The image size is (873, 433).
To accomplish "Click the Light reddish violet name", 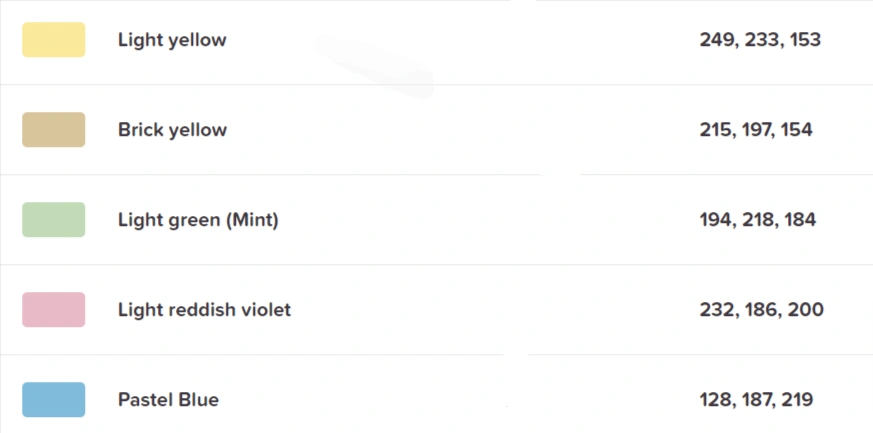I will click(204, 309).
